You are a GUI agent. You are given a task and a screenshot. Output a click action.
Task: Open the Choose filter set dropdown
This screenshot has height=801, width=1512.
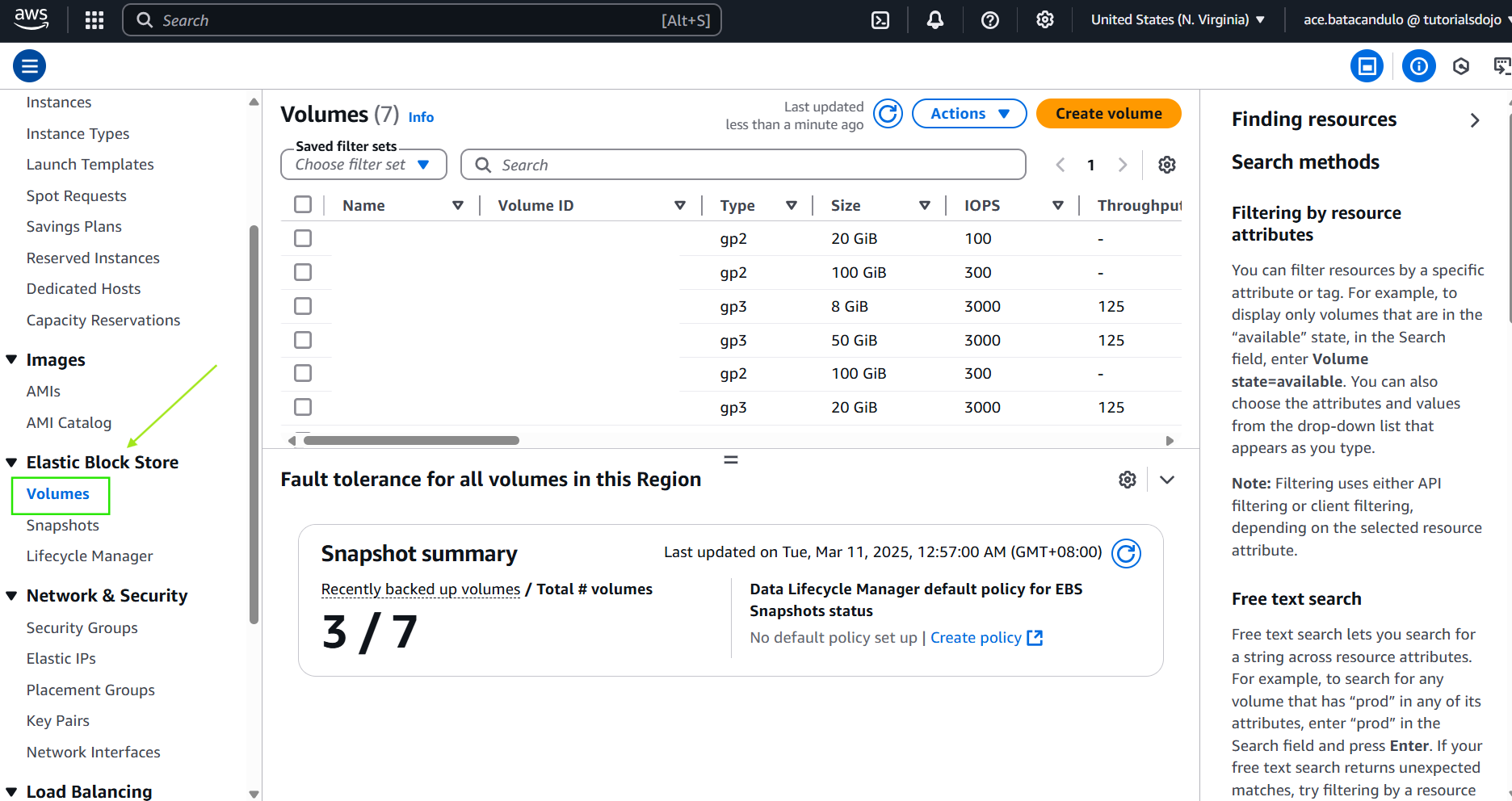[363, 165]
